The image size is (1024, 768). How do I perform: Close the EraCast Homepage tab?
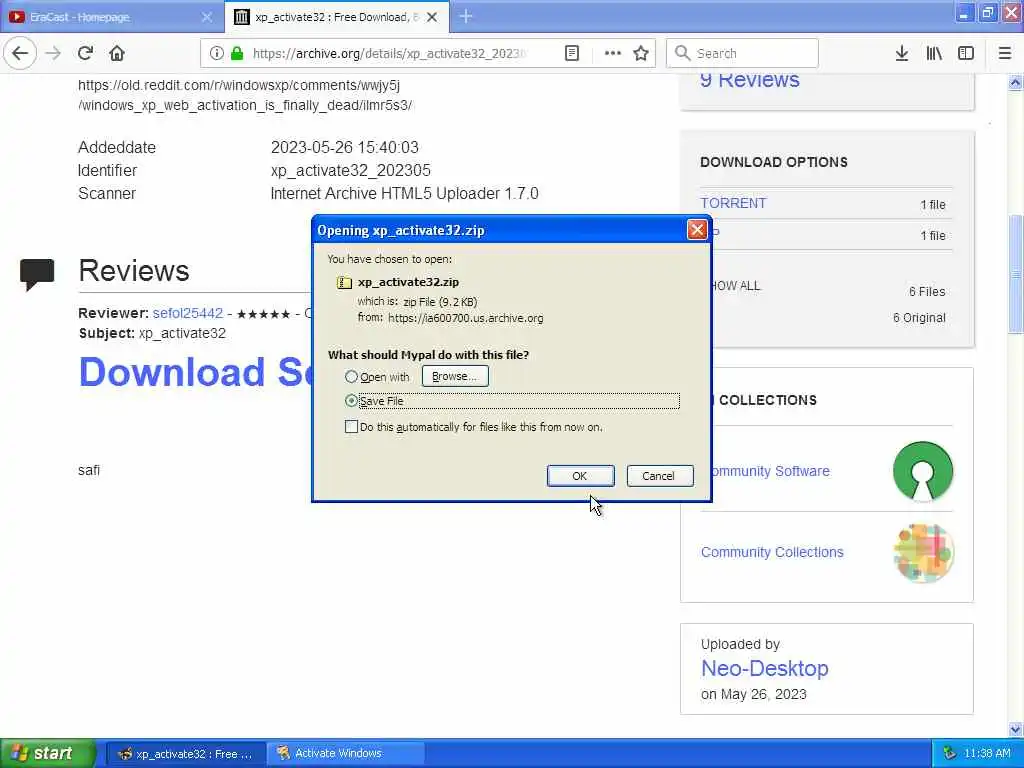207,17
